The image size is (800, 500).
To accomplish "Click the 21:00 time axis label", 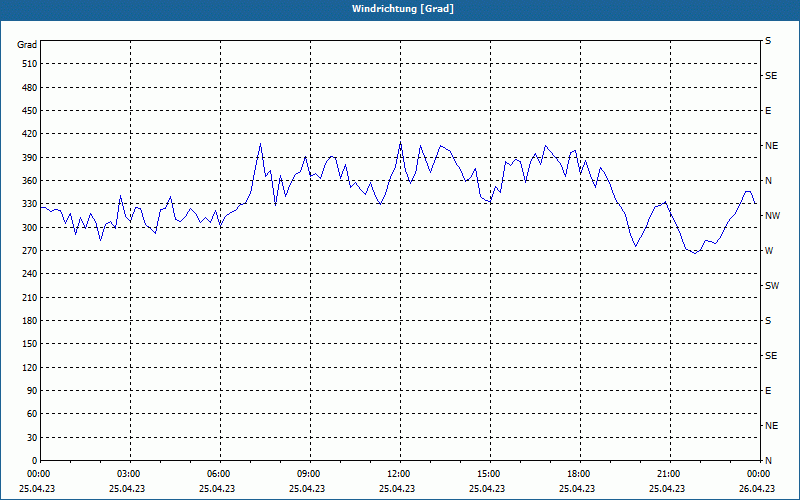I will (x=669, y=474).
